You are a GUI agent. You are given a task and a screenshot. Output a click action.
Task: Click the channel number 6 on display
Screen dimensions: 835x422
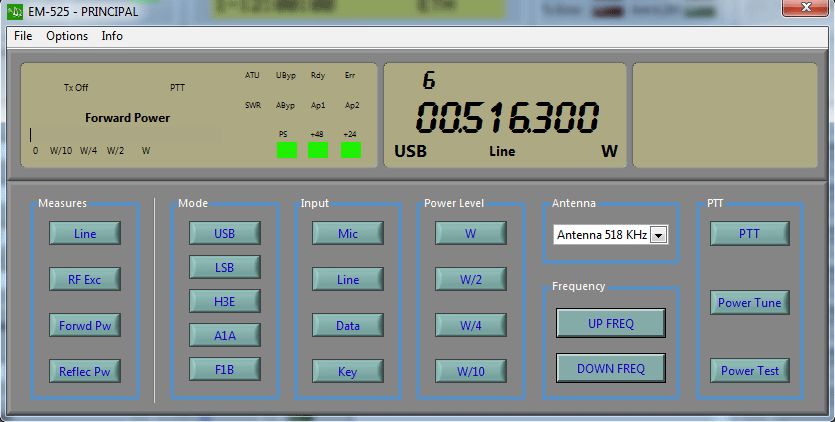[429, 80]
